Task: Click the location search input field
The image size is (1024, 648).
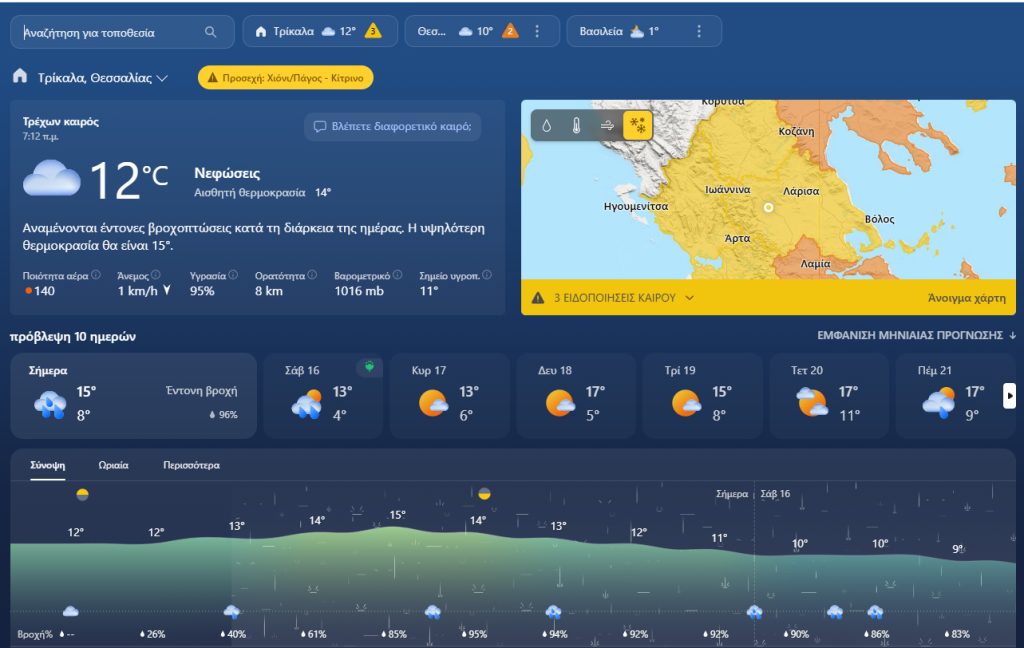Action: pos(110,32)
